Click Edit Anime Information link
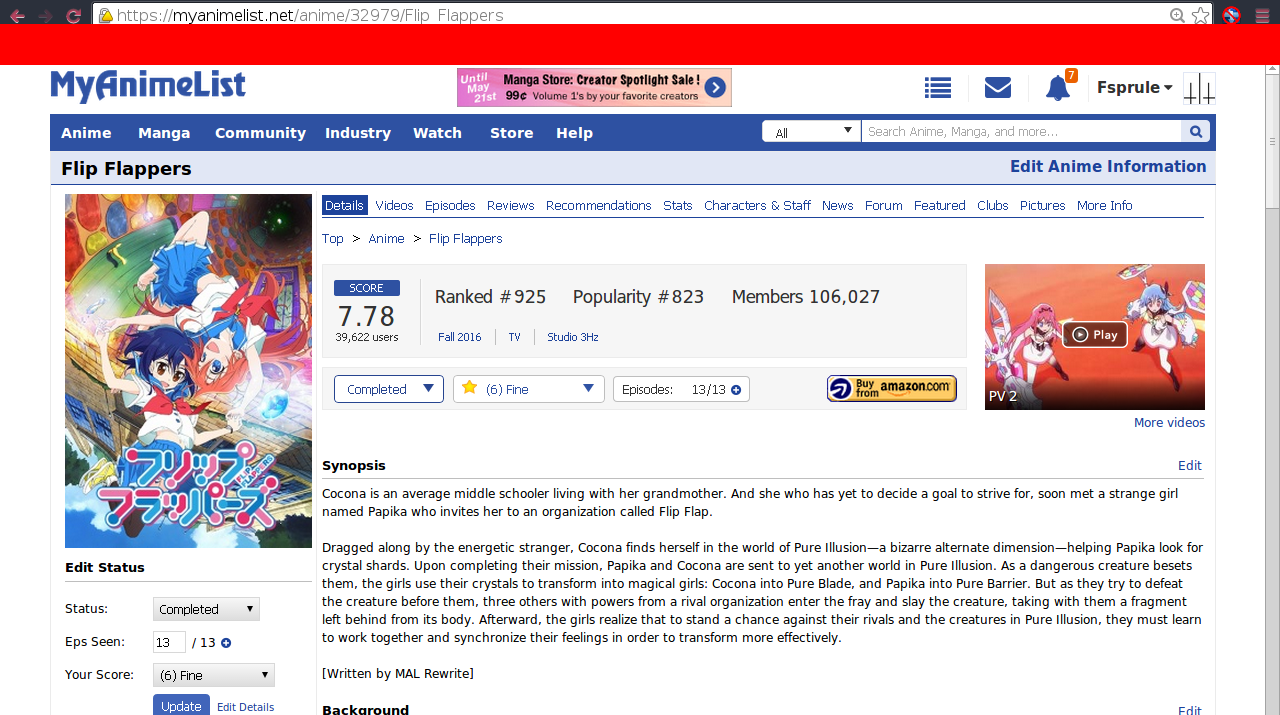Viewport: 1280px width, 715px height. (x=1108, y=167)
